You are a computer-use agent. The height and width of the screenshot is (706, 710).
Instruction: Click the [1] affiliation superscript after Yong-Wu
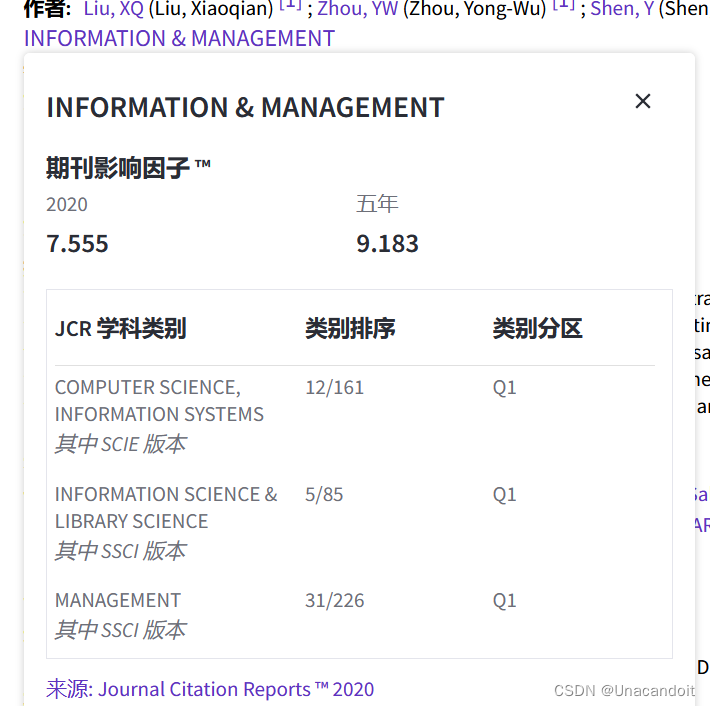(x=564, y=5)
